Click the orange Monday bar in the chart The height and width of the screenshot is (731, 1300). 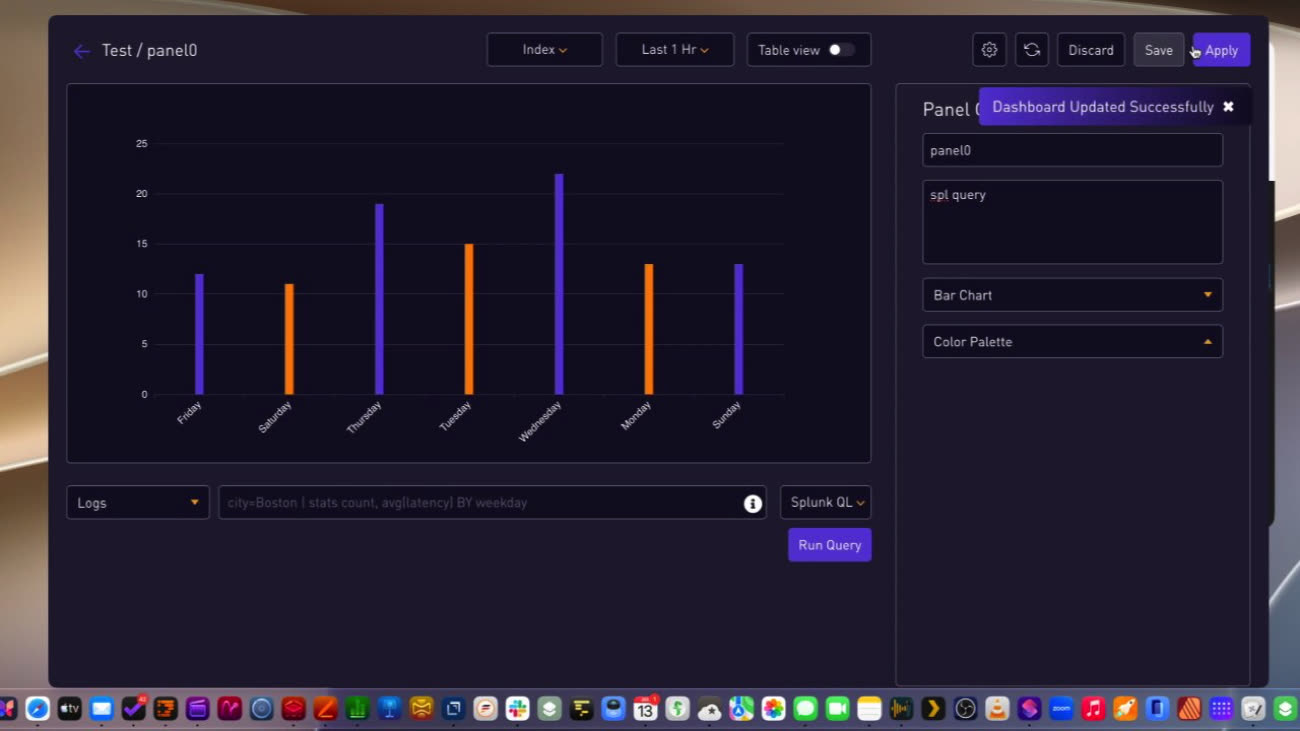click(649, 329)
